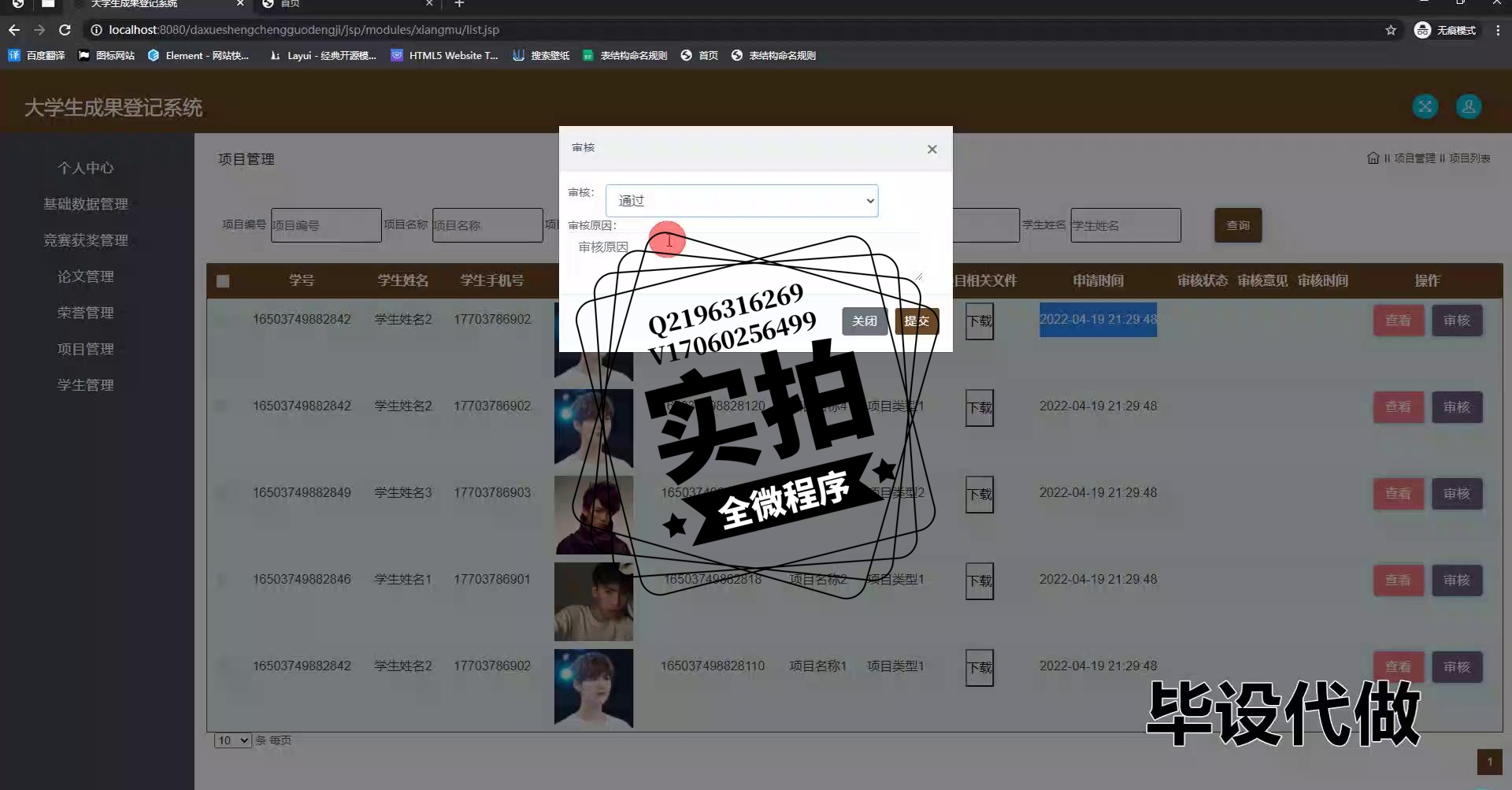The width and height of the screenshot is (1512, 790).
Task: Click the home icon in breadcrumb
Action: 1373,158
